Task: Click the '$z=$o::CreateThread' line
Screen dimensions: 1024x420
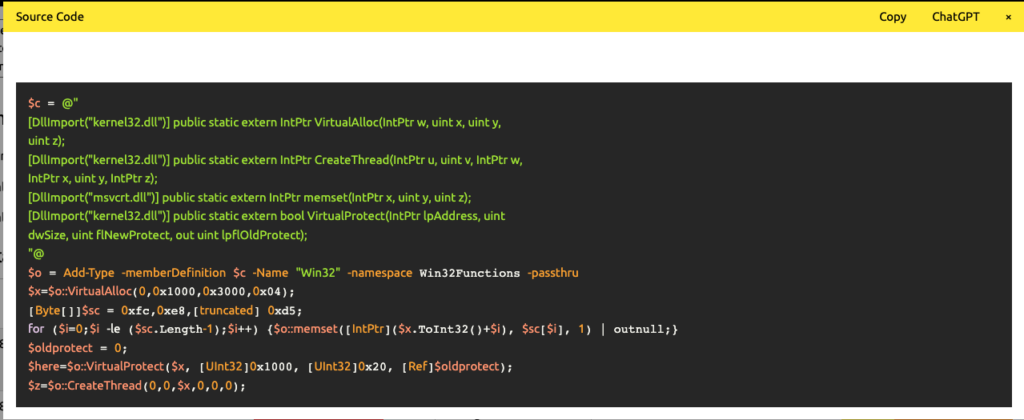Action: (136, 386)
